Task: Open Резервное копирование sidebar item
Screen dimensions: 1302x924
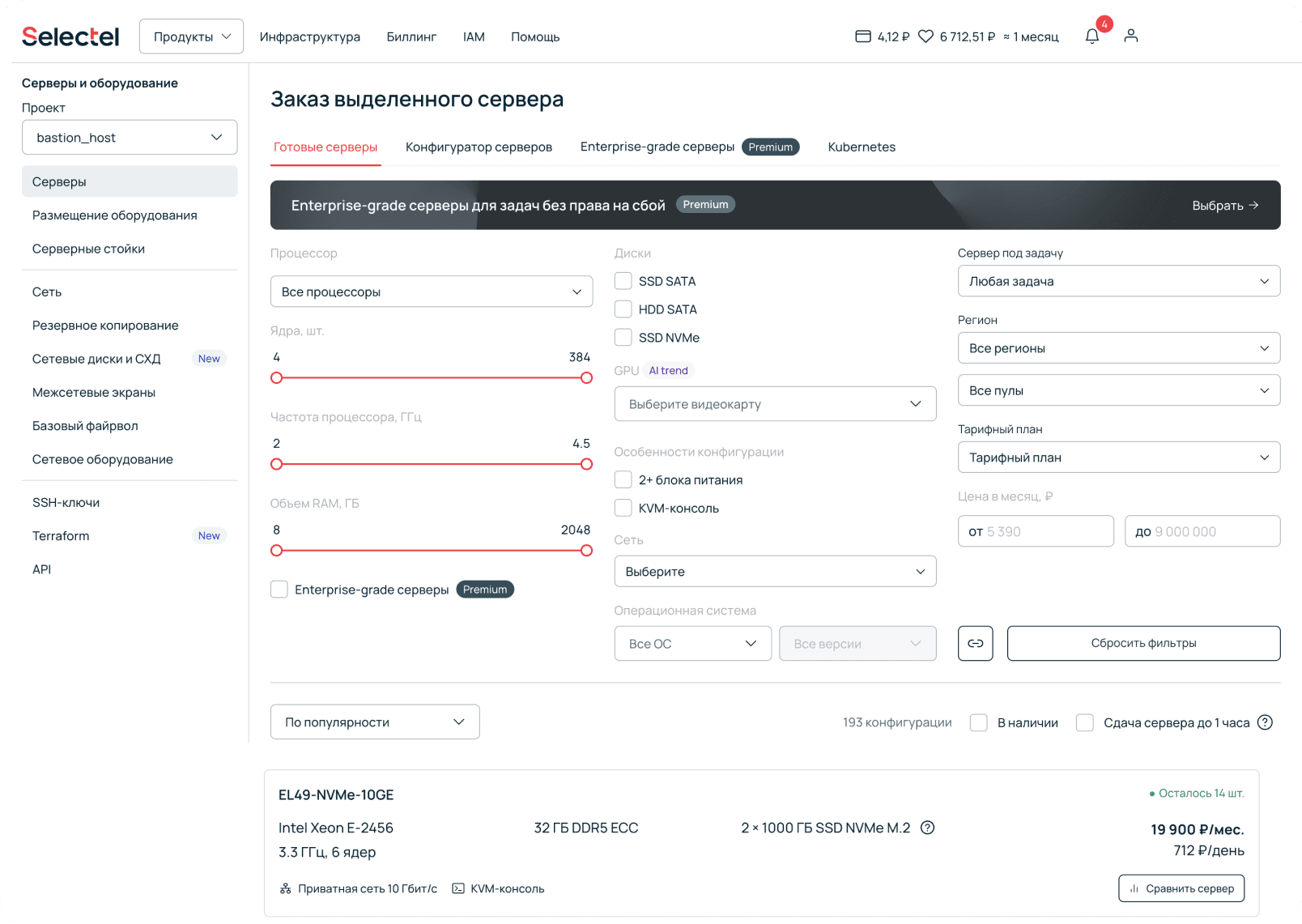Action: [x=130, y=326]
